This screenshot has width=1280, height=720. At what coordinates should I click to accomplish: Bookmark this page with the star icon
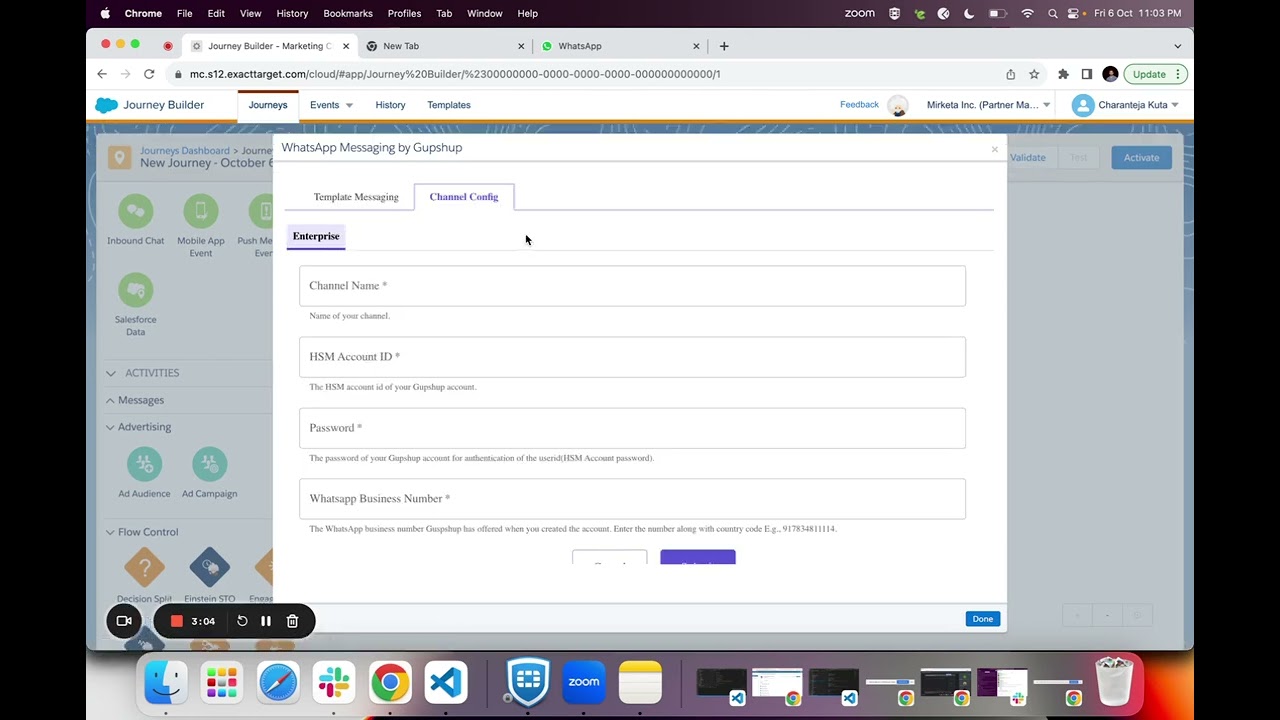coord(1034,74)
